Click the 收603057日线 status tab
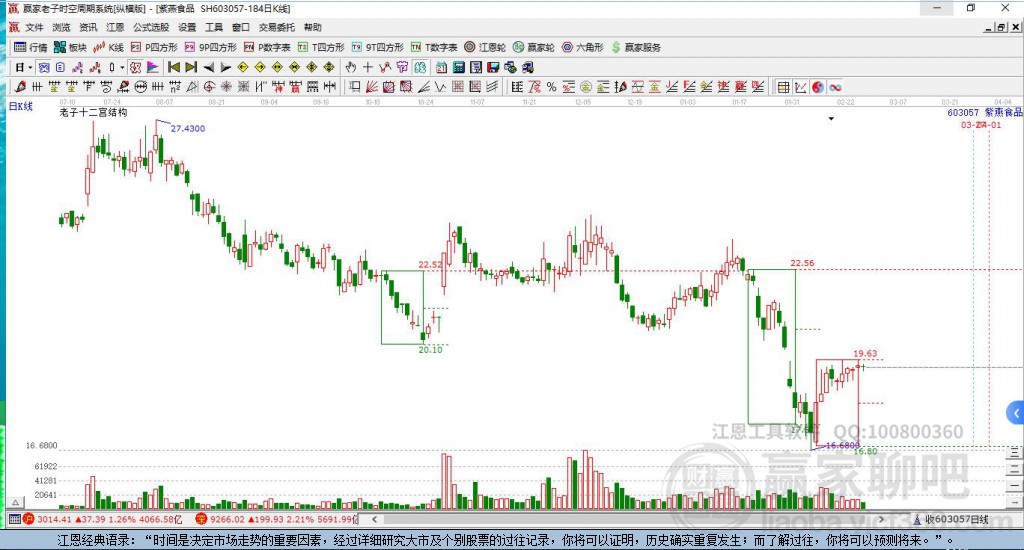The image size is (1024, 550). (957, 519)
